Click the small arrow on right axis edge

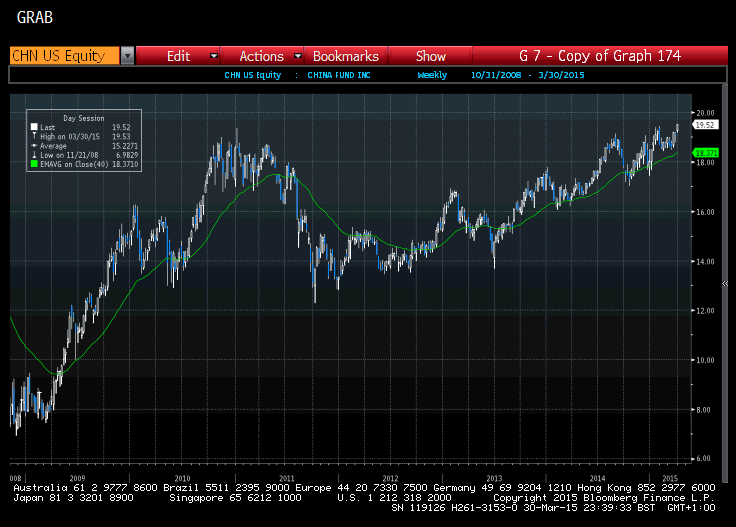725,284
